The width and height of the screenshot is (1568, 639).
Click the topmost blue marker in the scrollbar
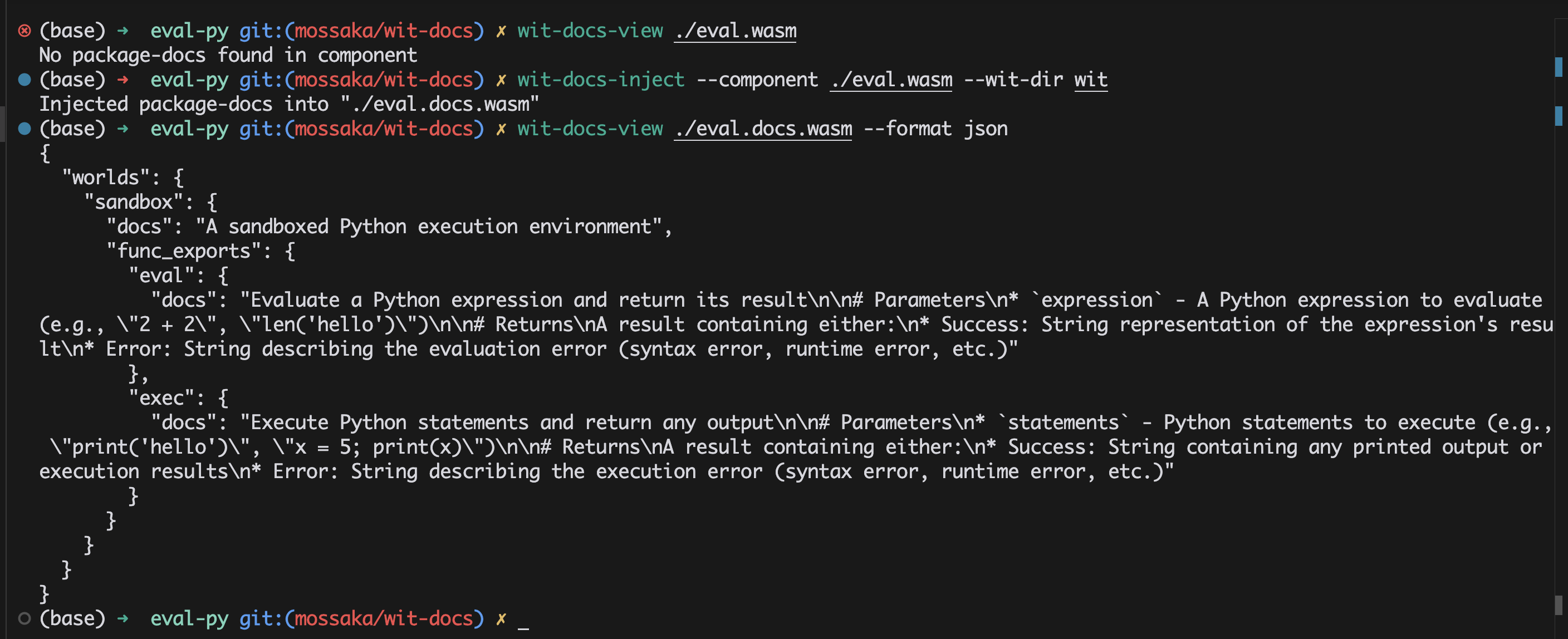1559,67
